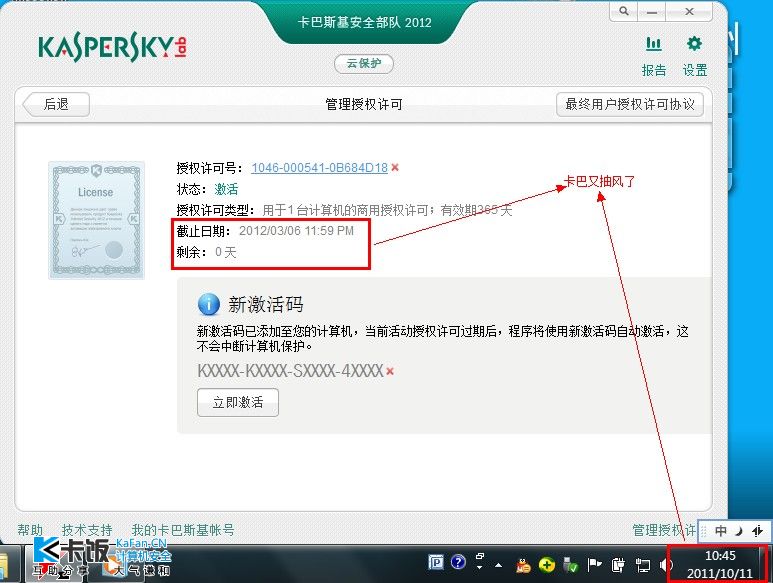Screen dimensions: 773x583
Task: Go back with the 后退 button
Action: click(56, 104)
